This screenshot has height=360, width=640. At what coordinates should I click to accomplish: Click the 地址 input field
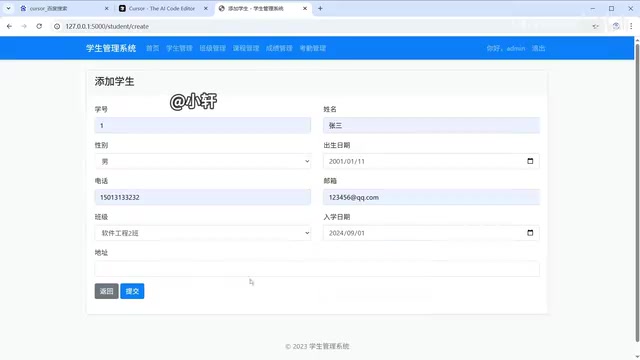click(317, 269)
